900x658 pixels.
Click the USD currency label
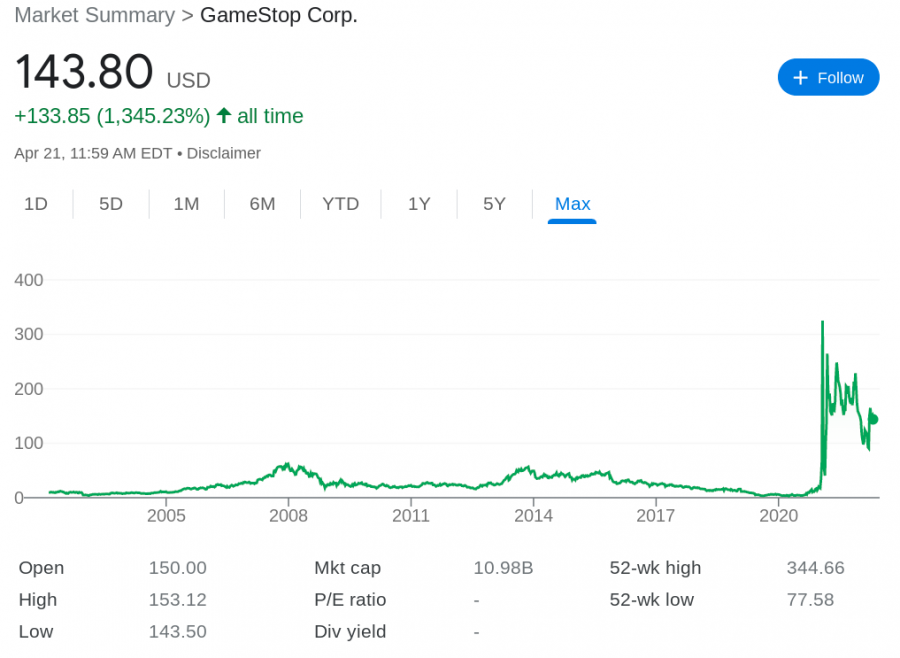pyautogui.click(x=188, y=80)
